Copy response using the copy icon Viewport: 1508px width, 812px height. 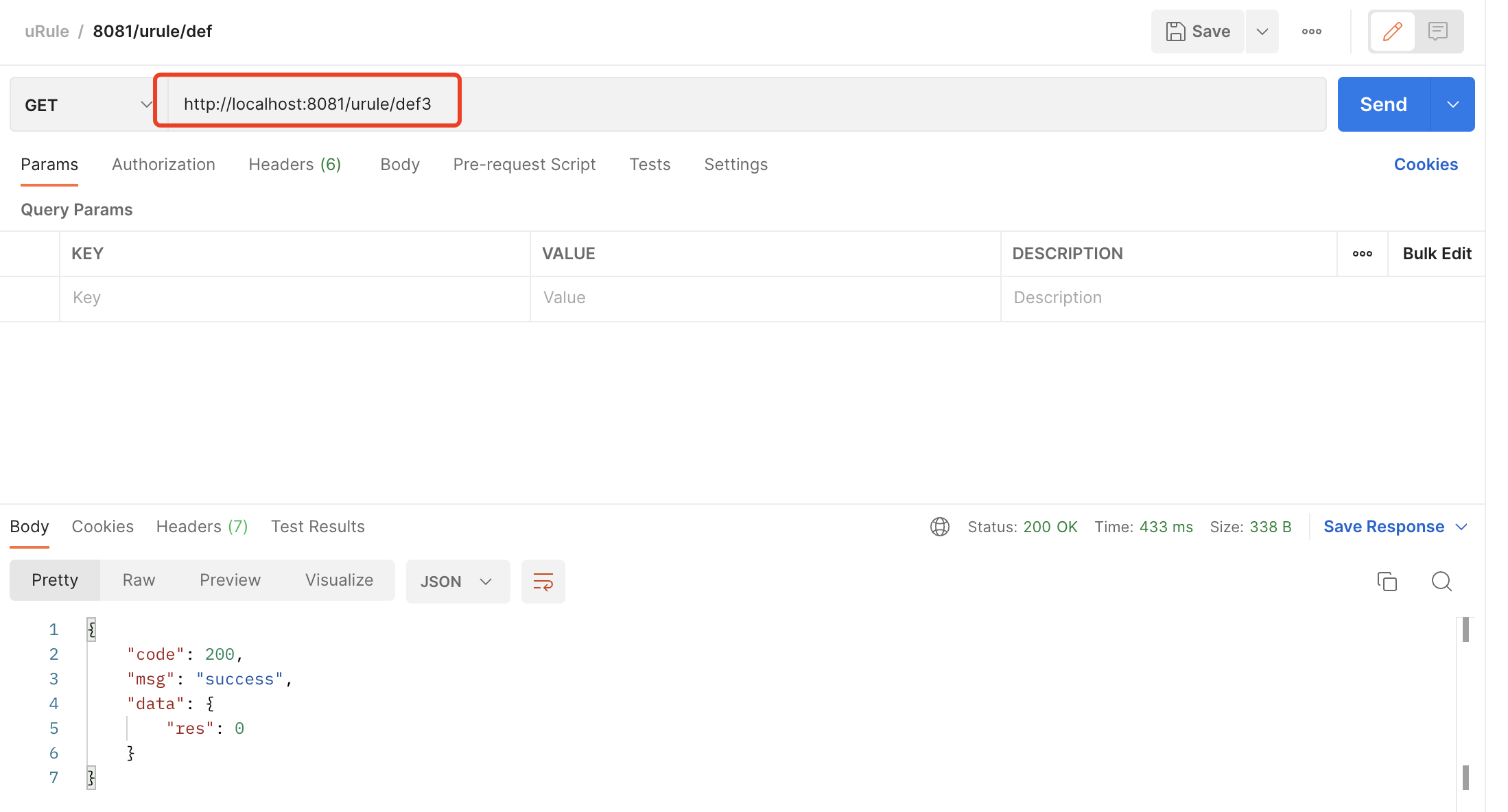[x=1387, y=582]
